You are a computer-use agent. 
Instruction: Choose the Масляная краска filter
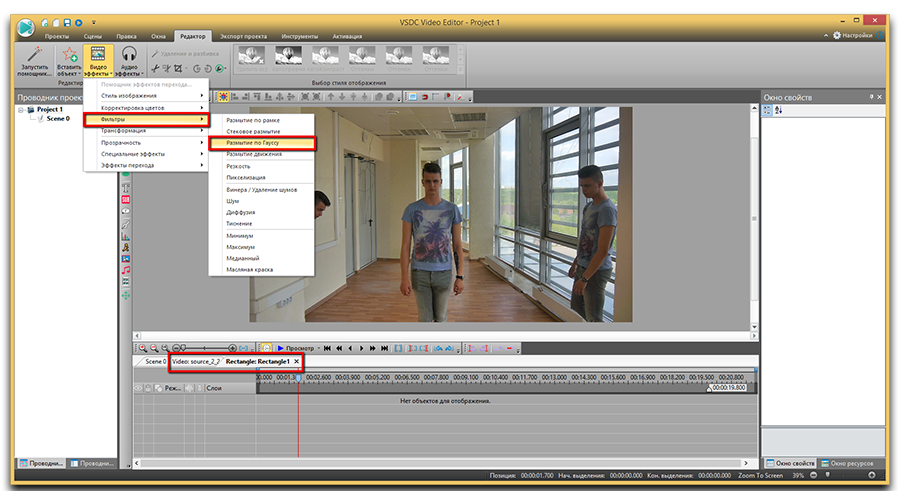click(x=262, y=269)
